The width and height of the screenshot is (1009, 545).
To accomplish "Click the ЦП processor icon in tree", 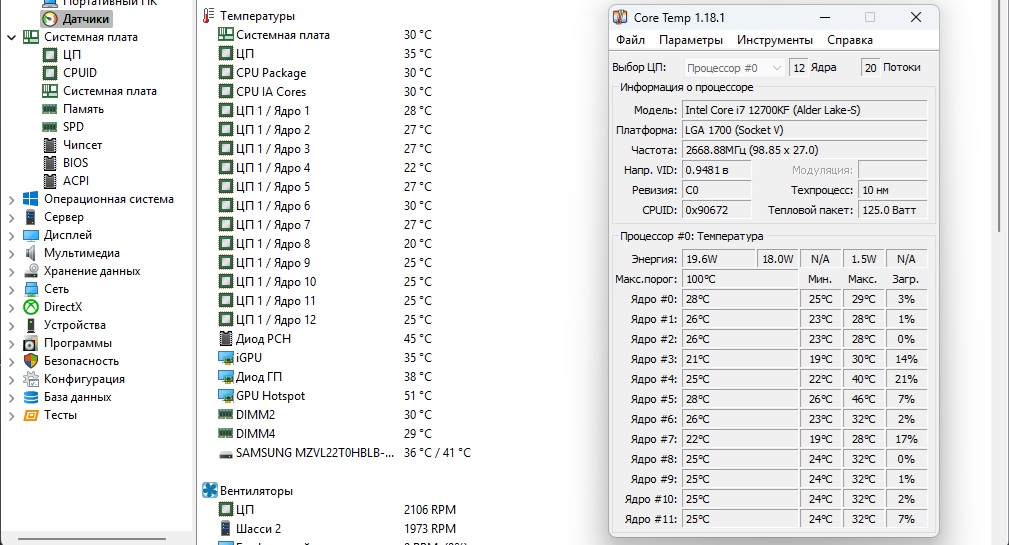I will click(51, 55).
